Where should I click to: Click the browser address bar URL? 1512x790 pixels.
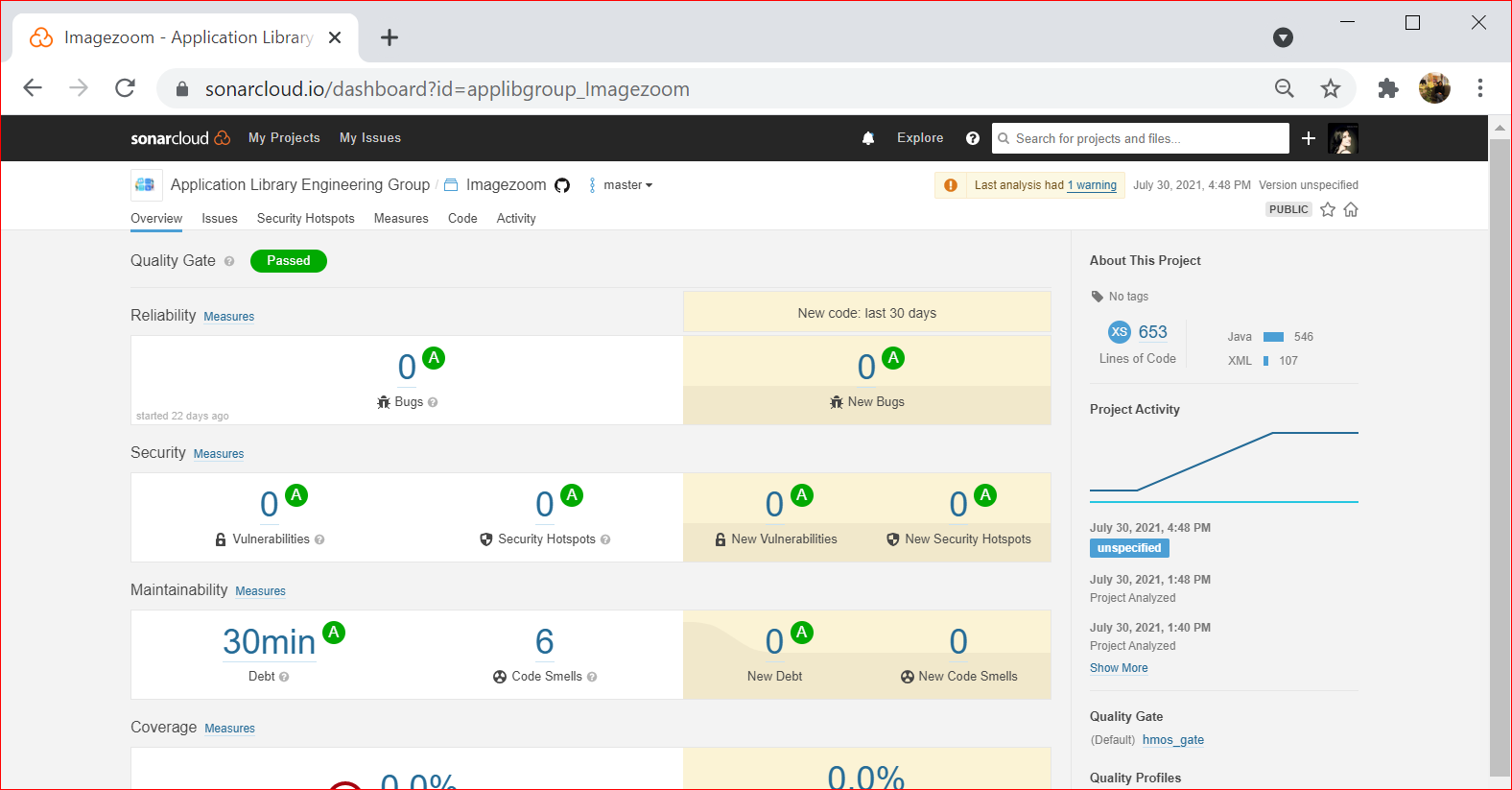pyautogui.click(x=447, y=89)
